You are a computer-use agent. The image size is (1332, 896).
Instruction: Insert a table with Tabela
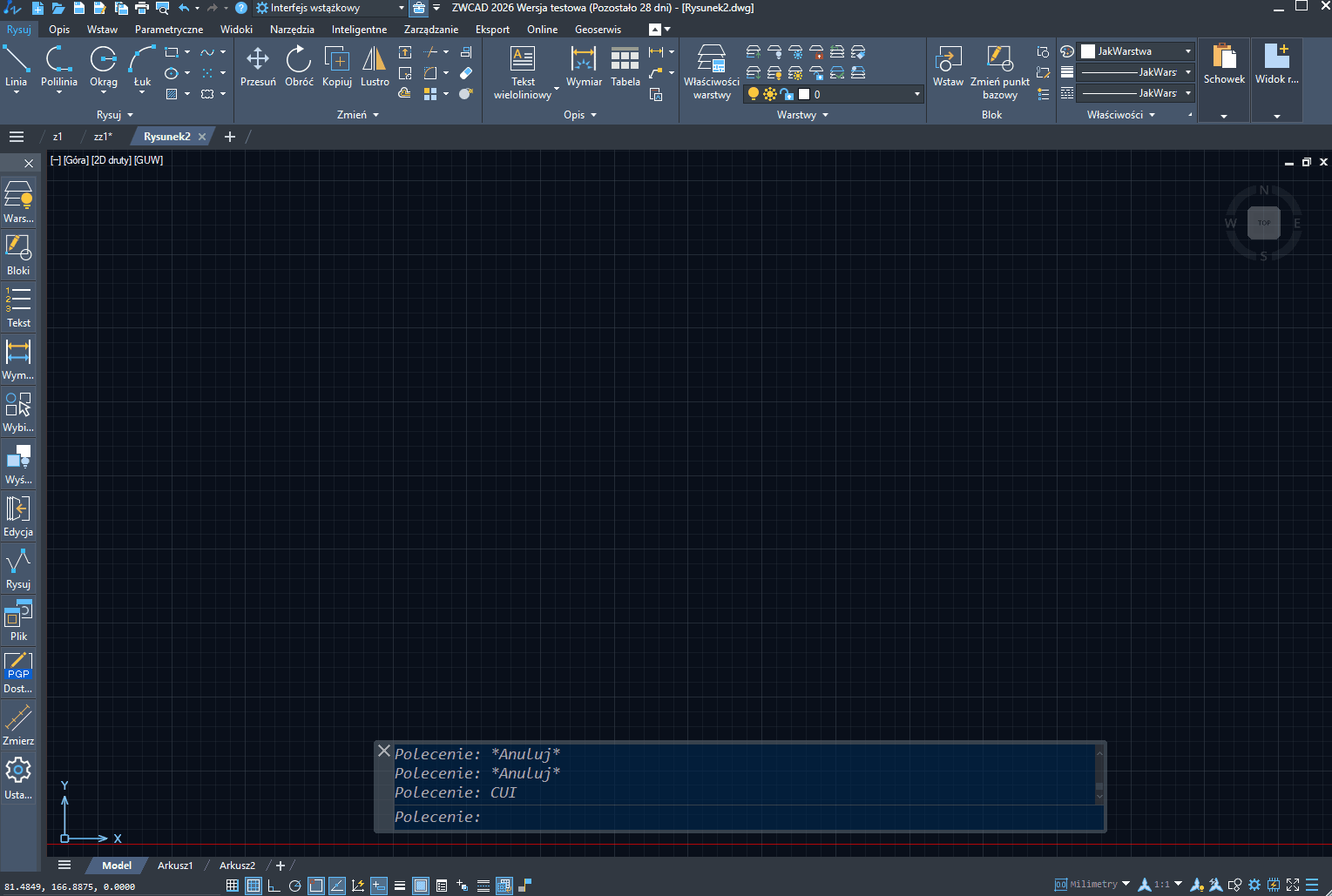pyautogui.click(x=625, y=67)
